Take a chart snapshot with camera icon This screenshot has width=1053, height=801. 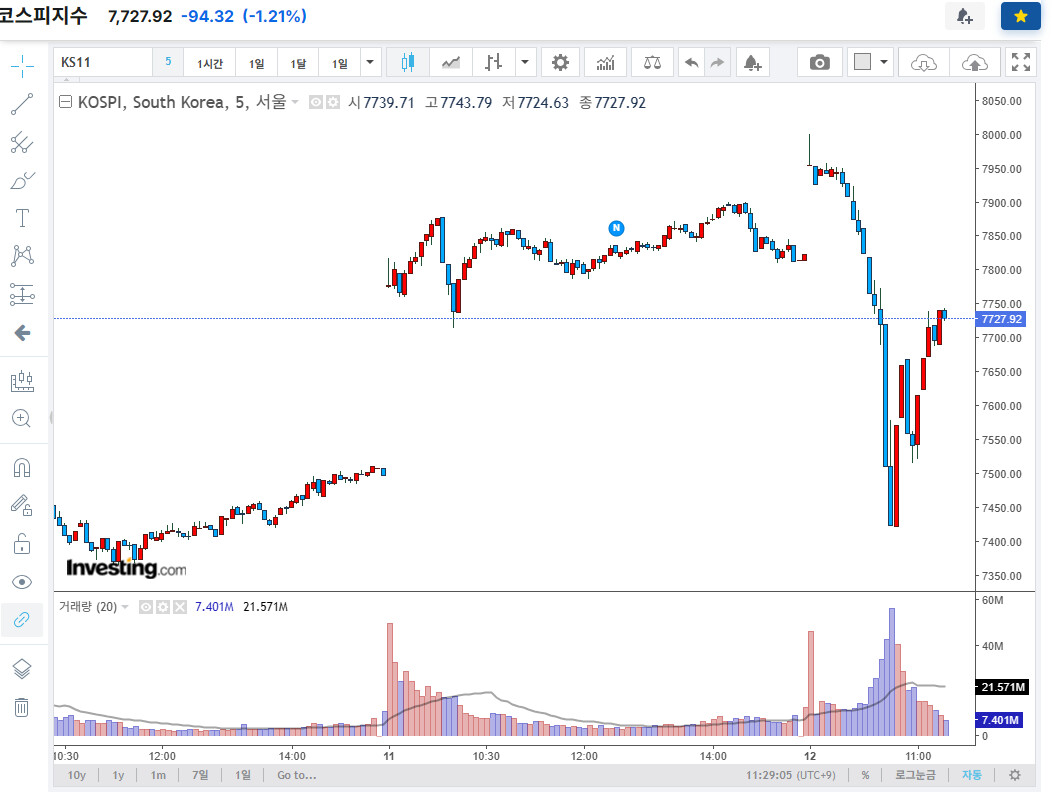pyautogui.click(x=819, y=63)
